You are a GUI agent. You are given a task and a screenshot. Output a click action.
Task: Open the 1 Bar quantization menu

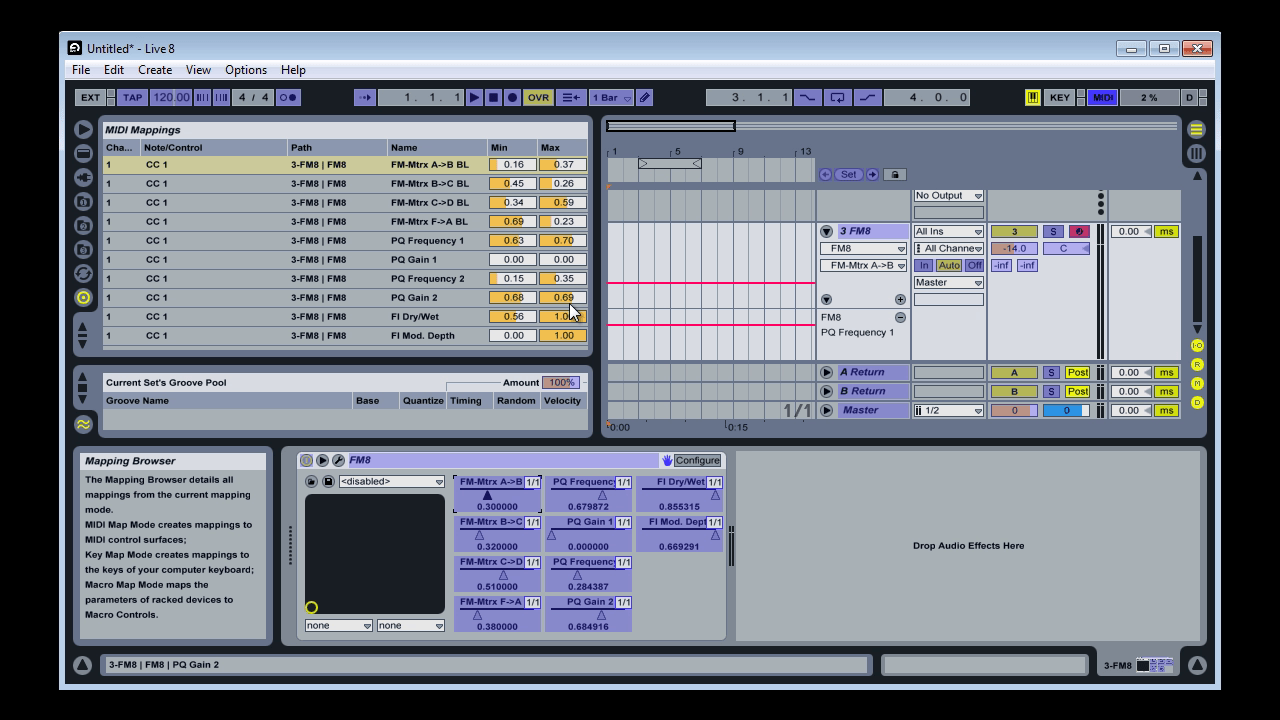(611, 97)
